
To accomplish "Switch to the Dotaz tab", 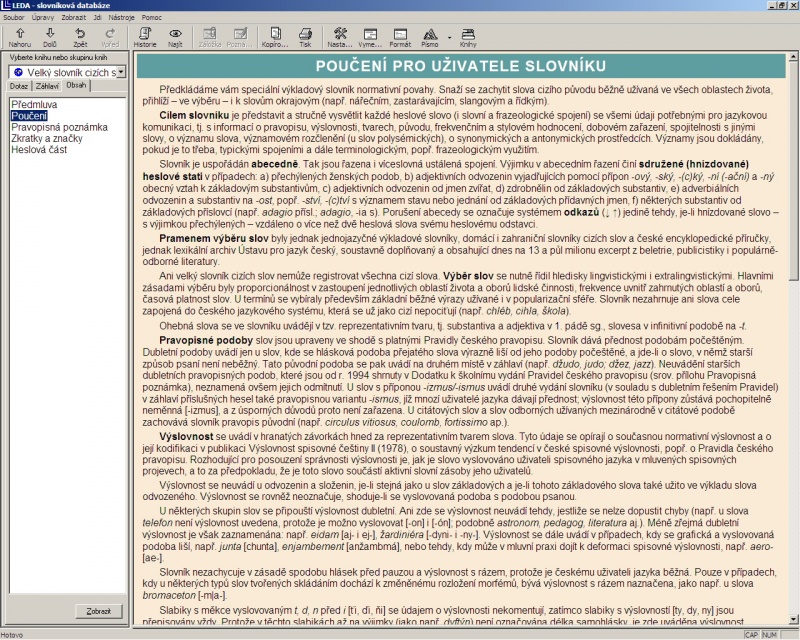I will click(19, 86).
